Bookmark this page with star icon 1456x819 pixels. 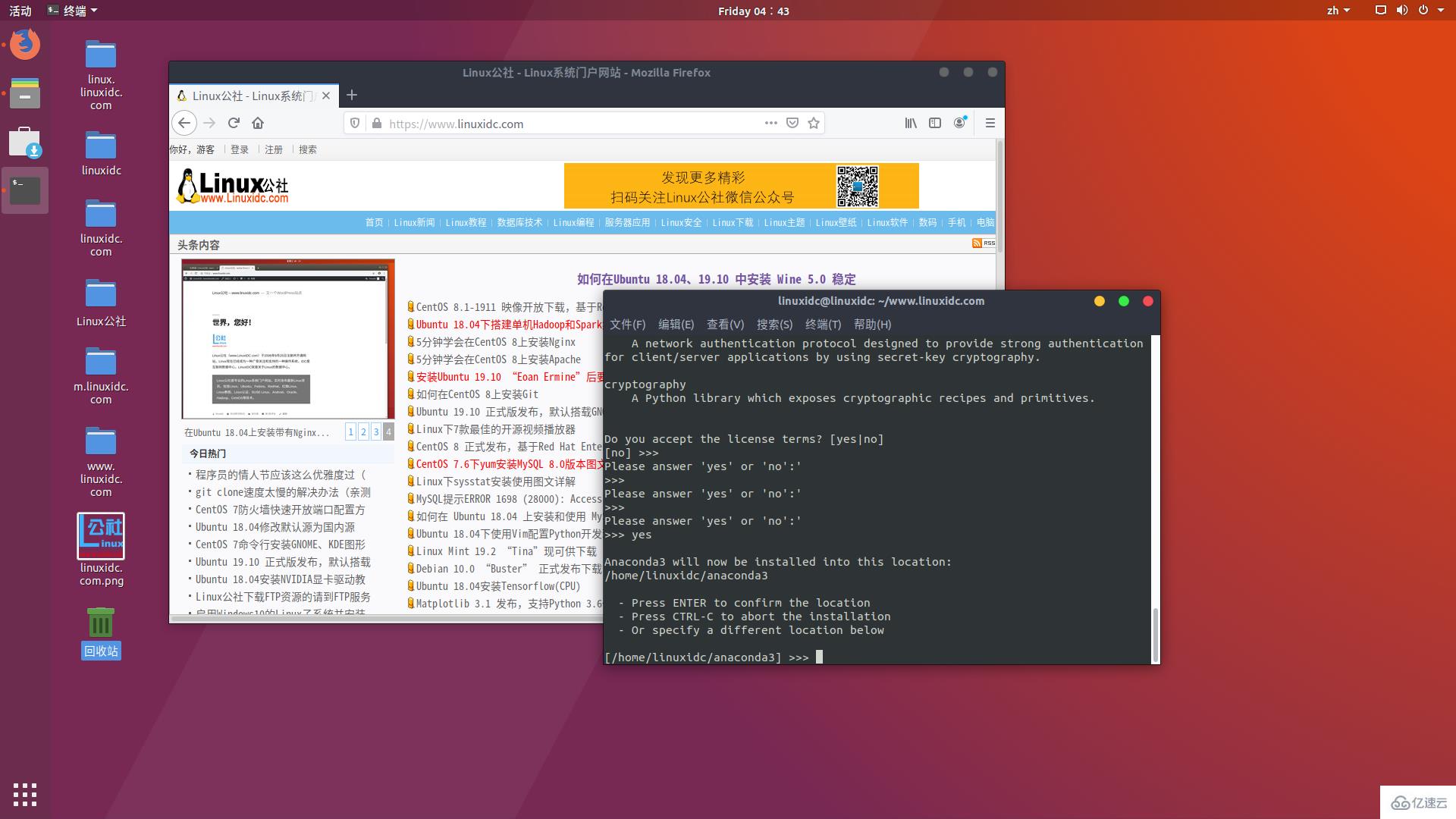[814, 123]
